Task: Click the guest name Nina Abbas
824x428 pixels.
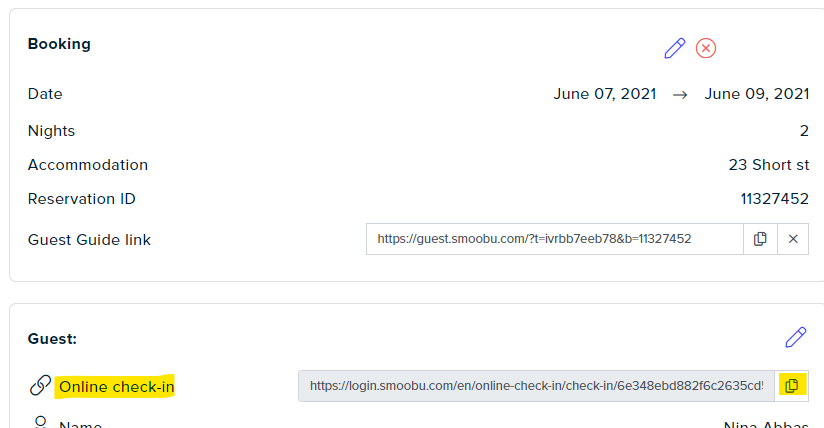Action: click(x=766, y=424)
